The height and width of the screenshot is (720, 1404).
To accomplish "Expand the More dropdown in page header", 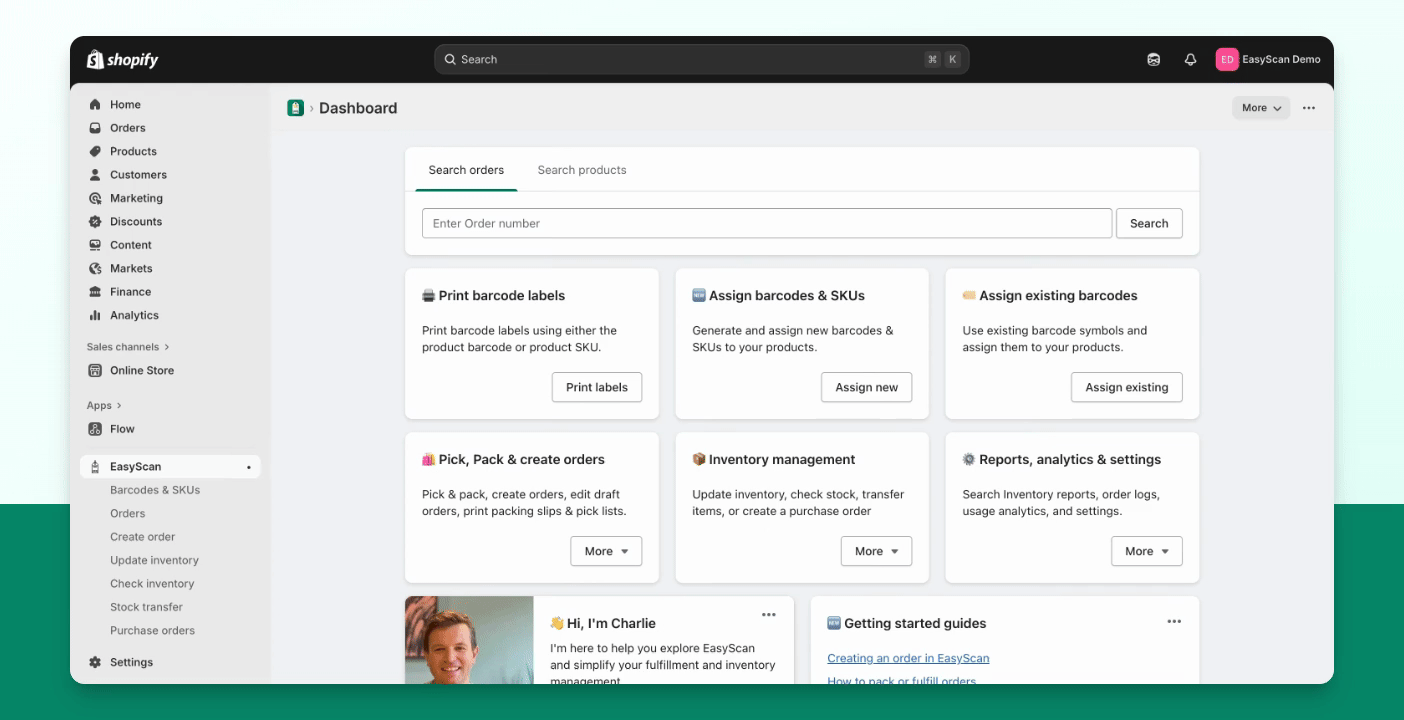I will 1261,108.
